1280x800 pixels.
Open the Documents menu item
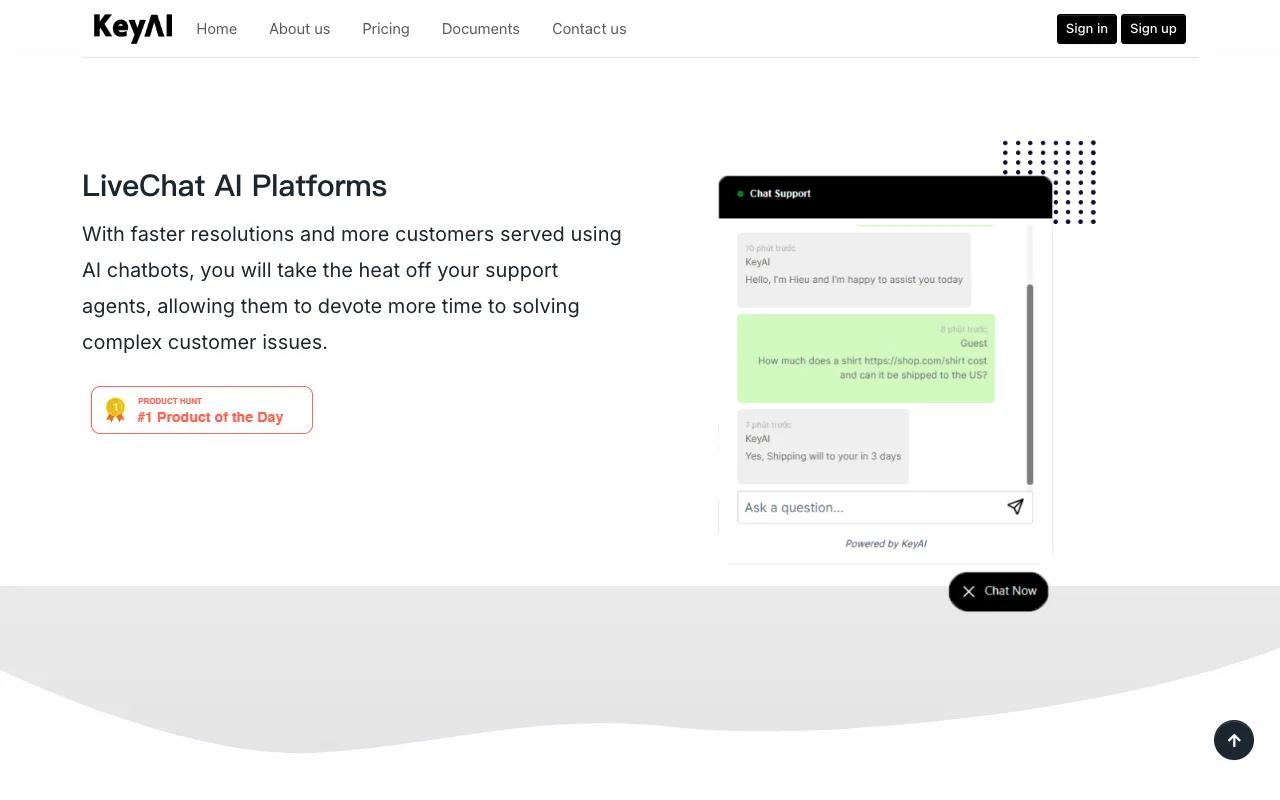(481, 29)
